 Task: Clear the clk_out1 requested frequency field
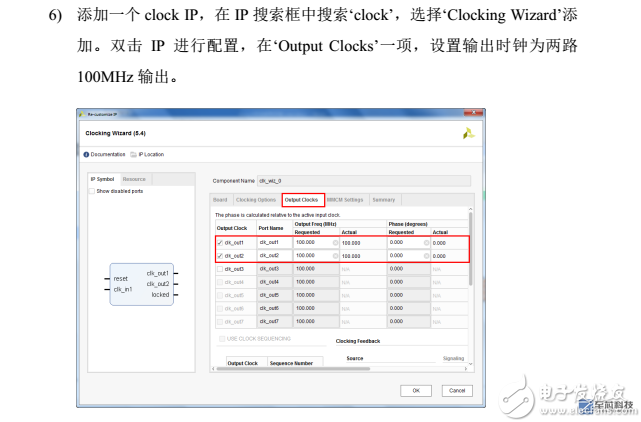335,243
